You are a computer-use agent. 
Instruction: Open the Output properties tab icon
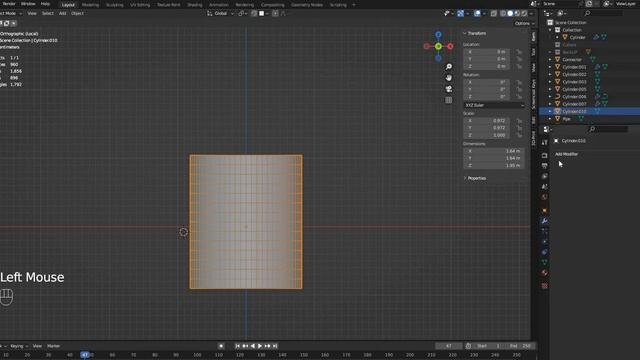click(x=544, y=166)
